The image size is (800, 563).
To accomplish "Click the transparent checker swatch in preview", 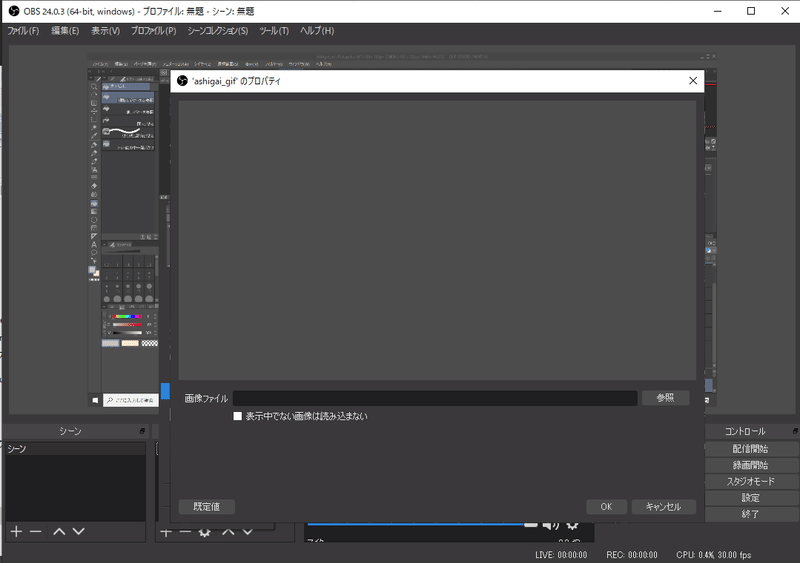I will (x=149, y=343).
